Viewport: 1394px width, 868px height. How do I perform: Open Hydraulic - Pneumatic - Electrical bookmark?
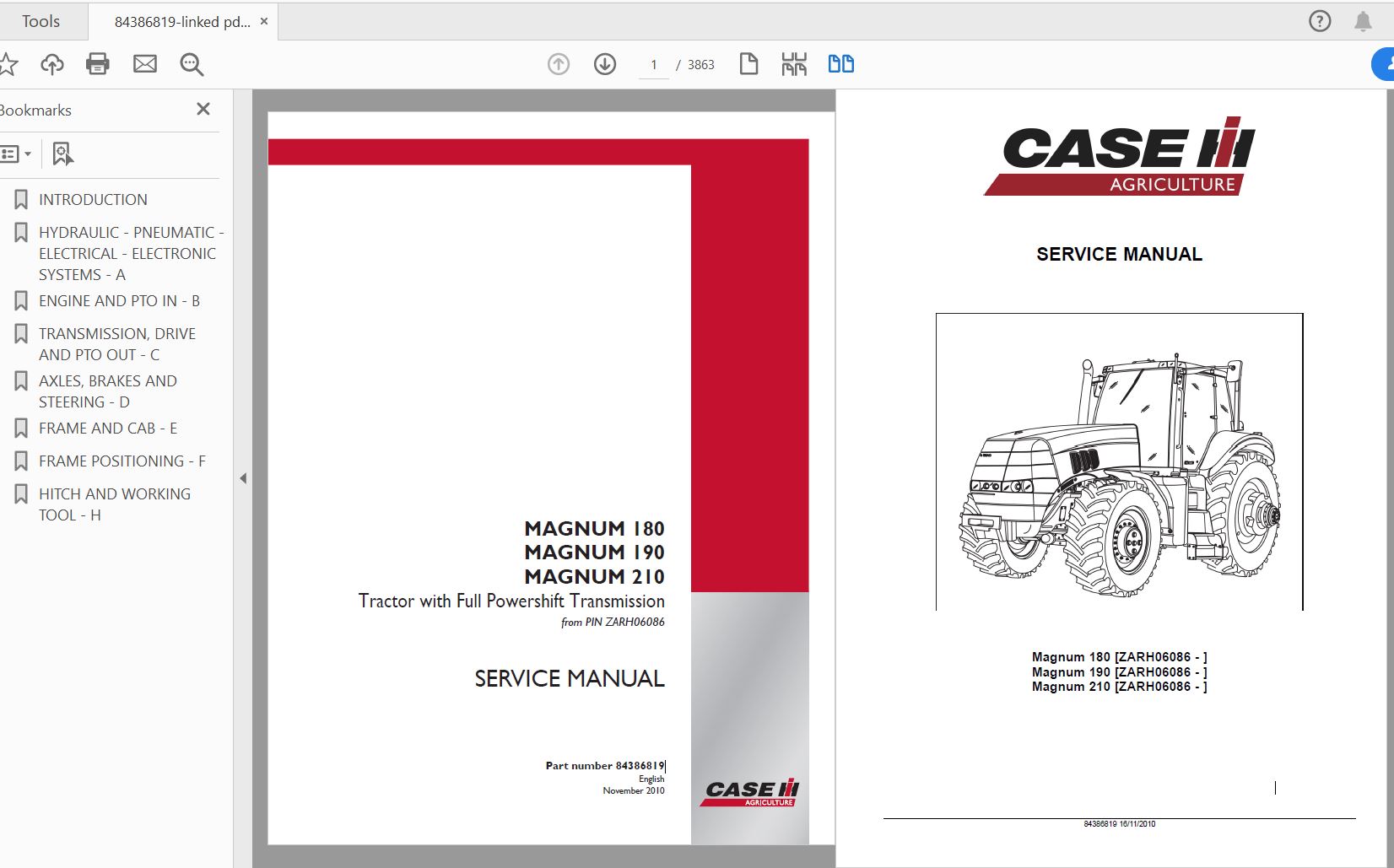(131, 253)
